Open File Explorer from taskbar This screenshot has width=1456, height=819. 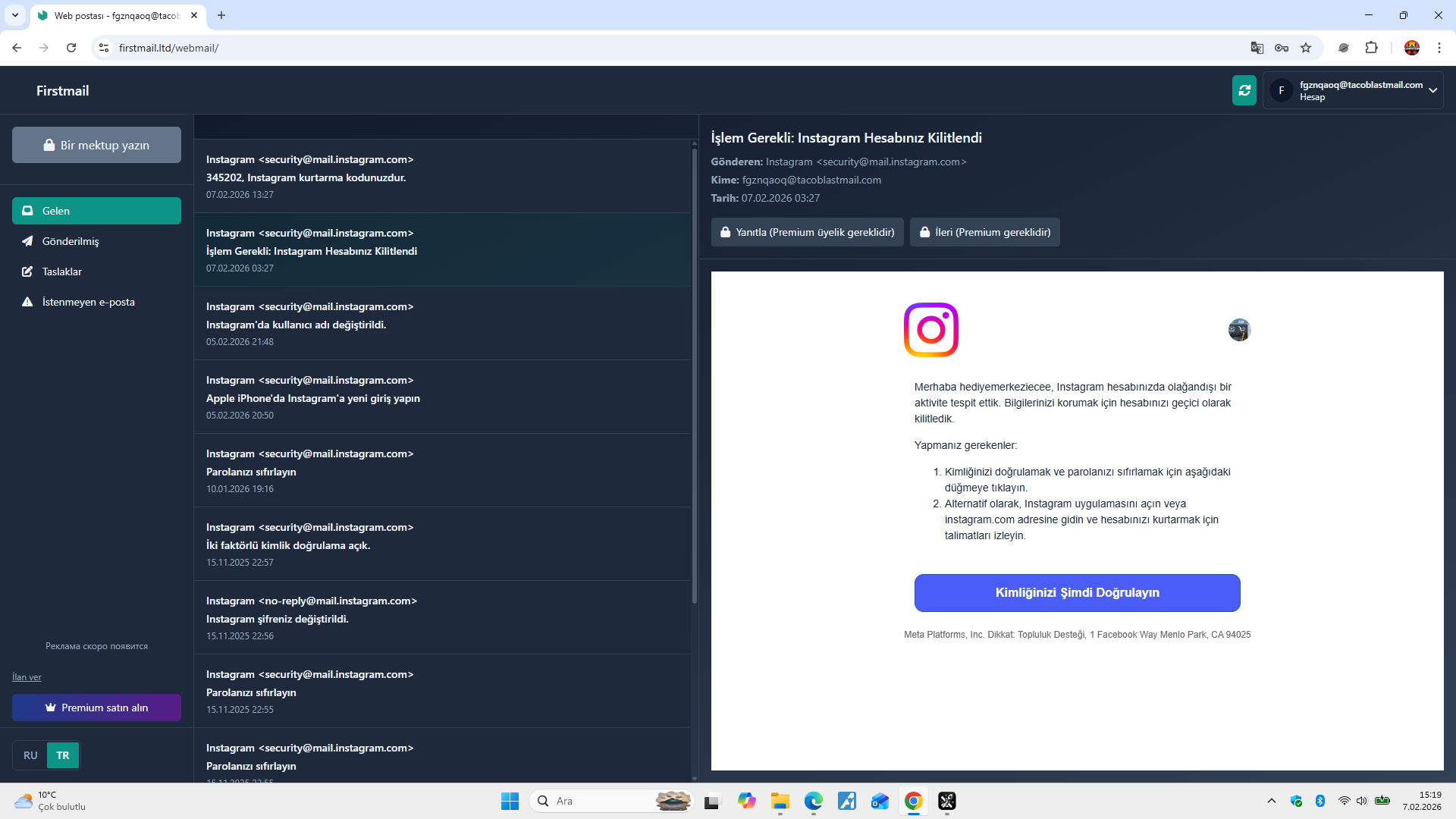[x=780, y=801]
